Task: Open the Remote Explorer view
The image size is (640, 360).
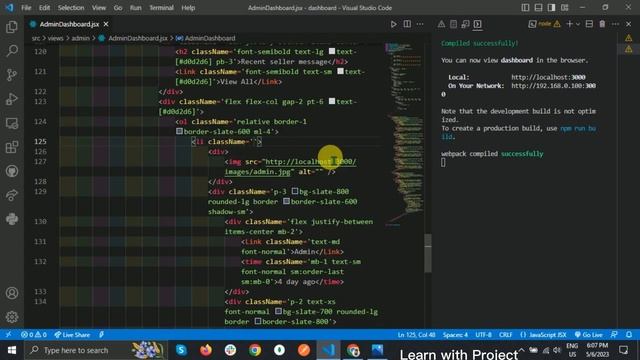Action: 12,123
